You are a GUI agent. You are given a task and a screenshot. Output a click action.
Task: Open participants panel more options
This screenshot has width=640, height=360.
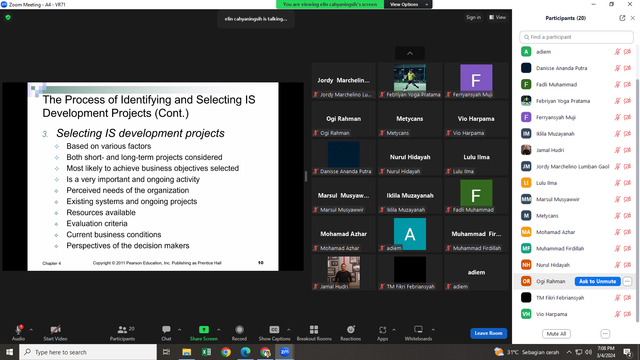coord(605,334)
